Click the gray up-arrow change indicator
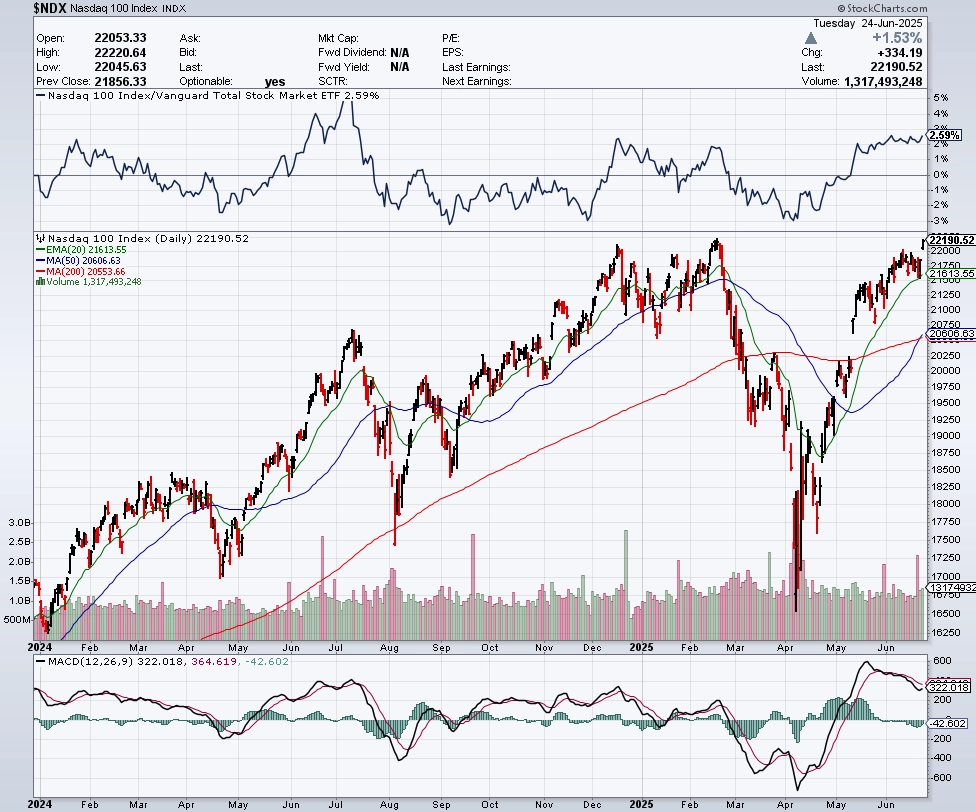Image resolution: width=976 pixels, height=812 pixels. (810, 38)
